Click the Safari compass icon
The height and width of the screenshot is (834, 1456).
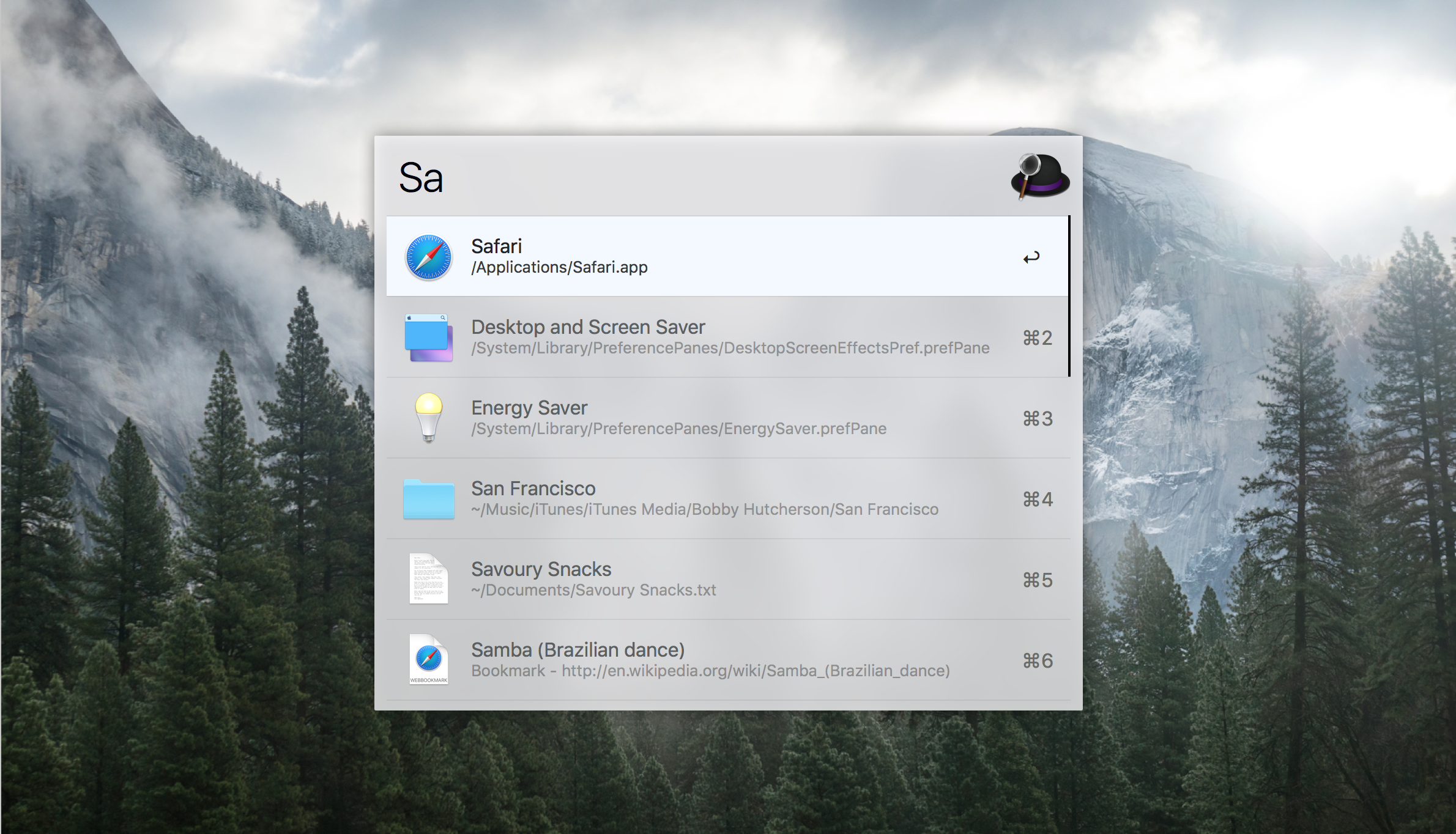(x=429, y=257)
